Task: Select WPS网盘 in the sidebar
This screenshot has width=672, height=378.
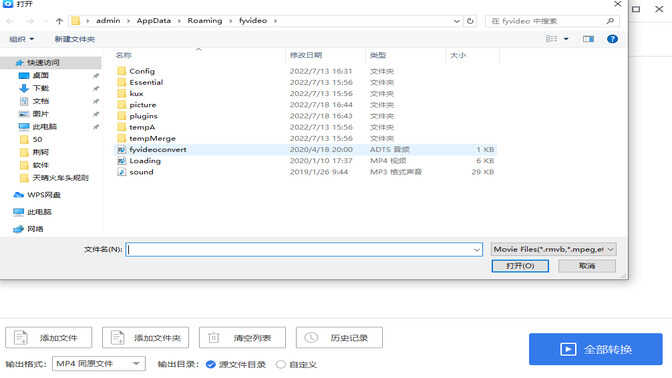Action: pyautogui.click(x=43, y=195)
